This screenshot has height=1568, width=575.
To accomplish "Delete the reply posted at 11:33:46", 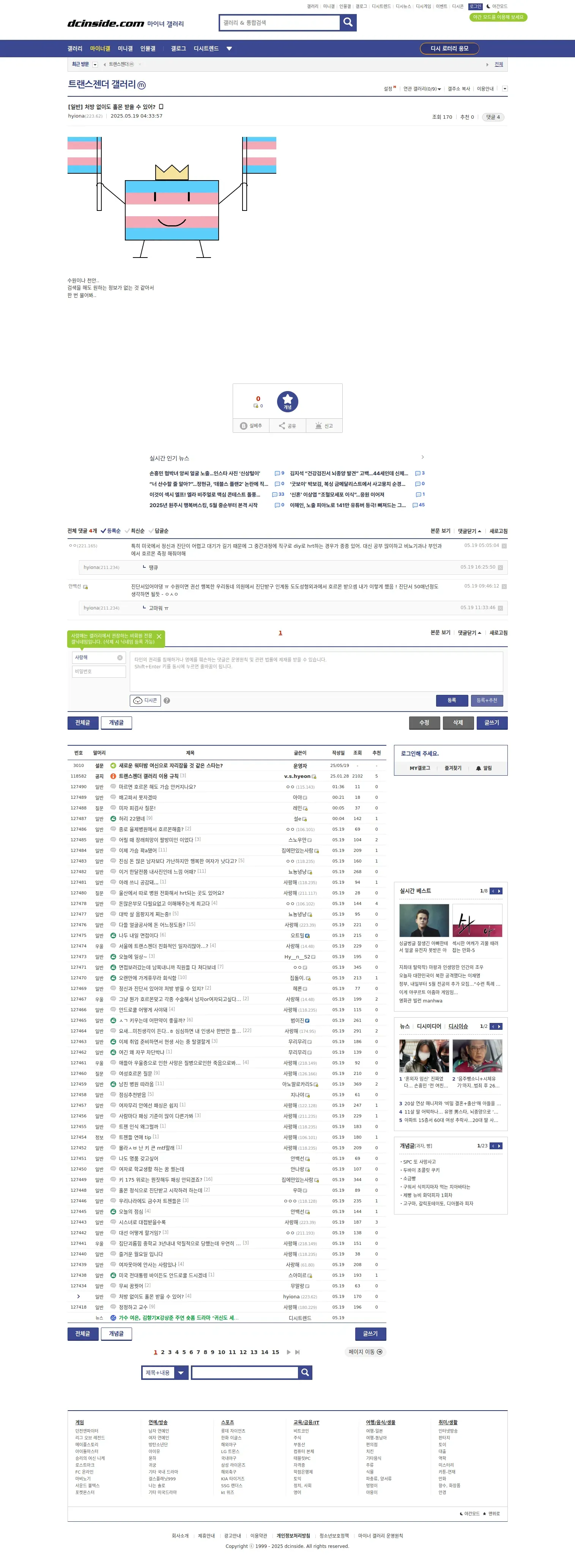I will pyautogui.click(x=500, y=608).
